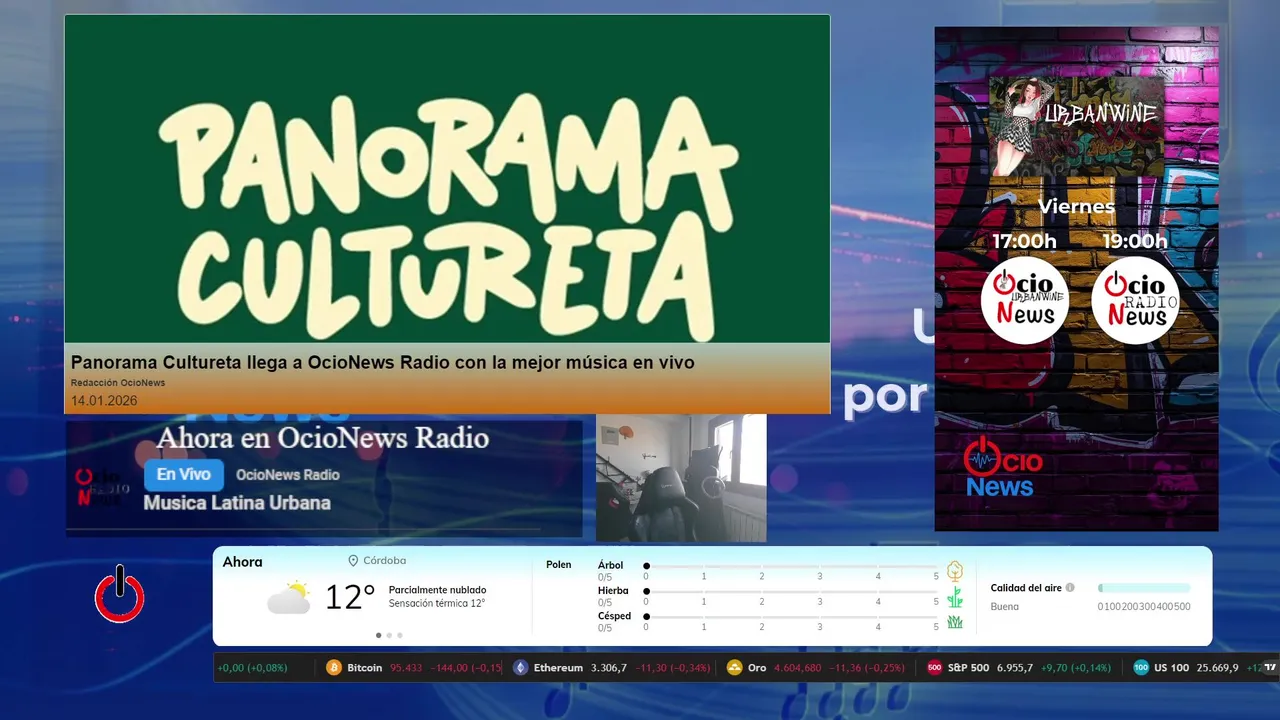Click the UrbanWine poster image
The height and width of the screenshot is (720, 1280).
pyautogui.click(x=1076, y=127)
